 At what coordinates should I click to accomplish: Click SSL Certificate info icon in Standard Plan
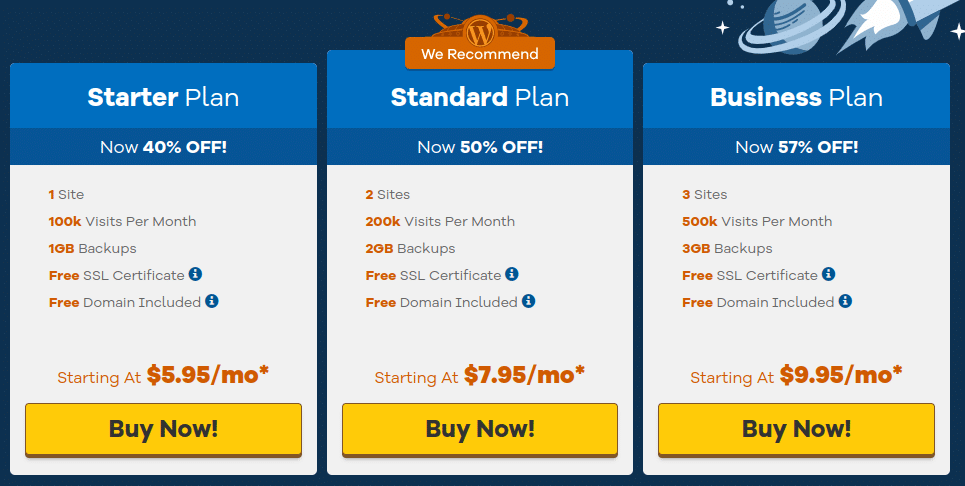tap(511, 274)
